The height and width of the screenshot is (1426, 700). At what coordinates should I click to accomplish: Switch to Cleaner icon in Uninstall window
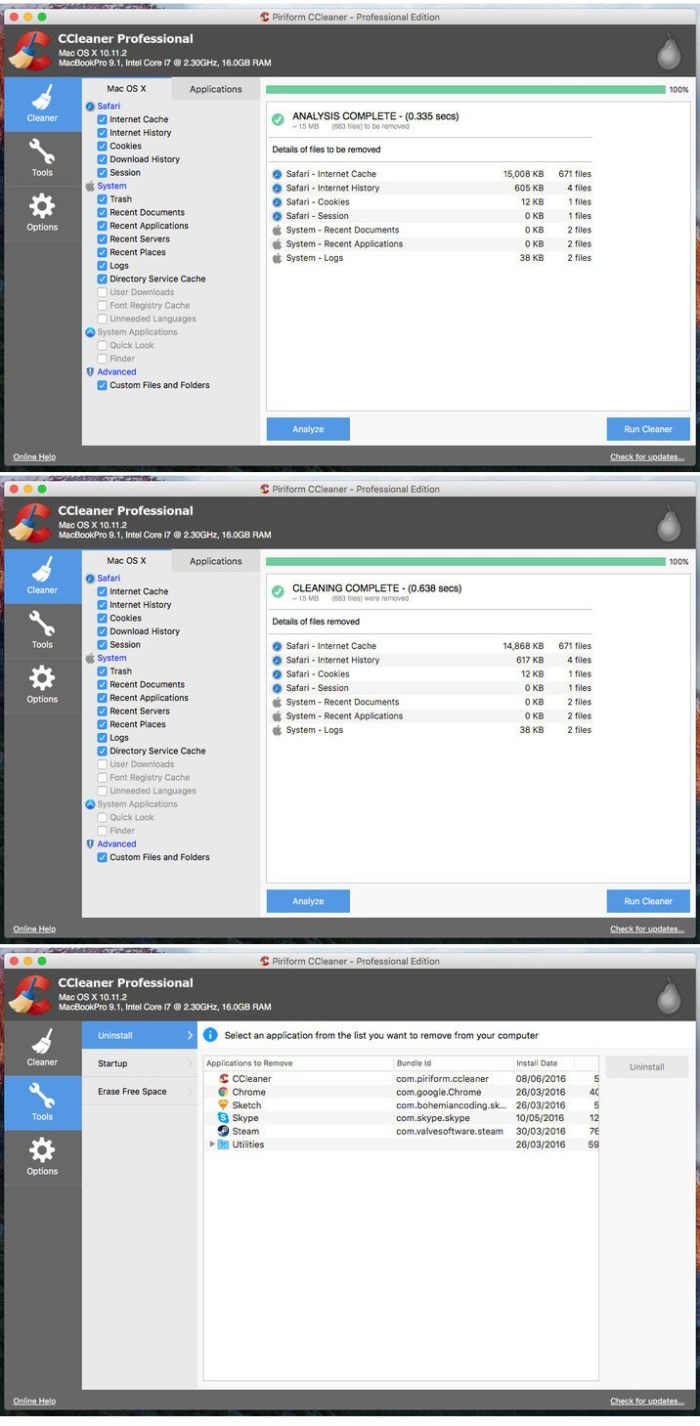42,1042
